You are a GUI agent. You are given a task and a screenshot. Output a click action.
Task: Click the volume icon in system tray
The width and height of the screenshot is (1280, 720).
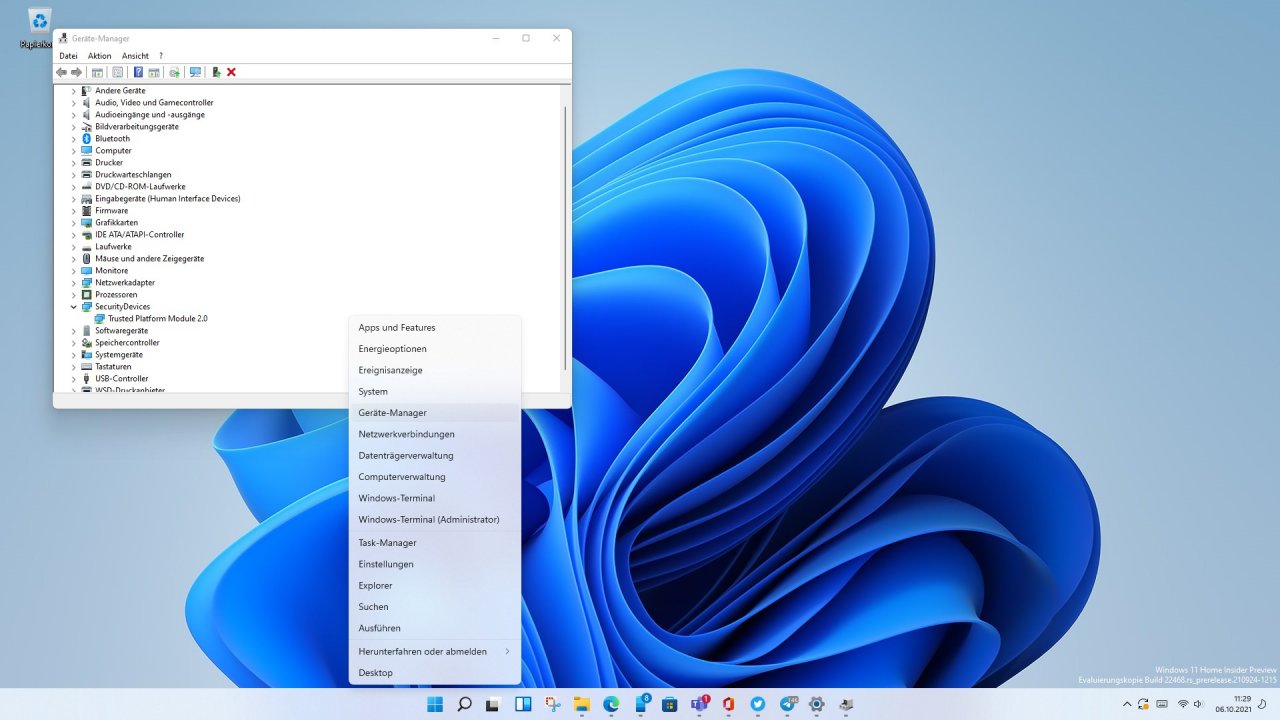pyautogui.click(x=1199, y=704)
